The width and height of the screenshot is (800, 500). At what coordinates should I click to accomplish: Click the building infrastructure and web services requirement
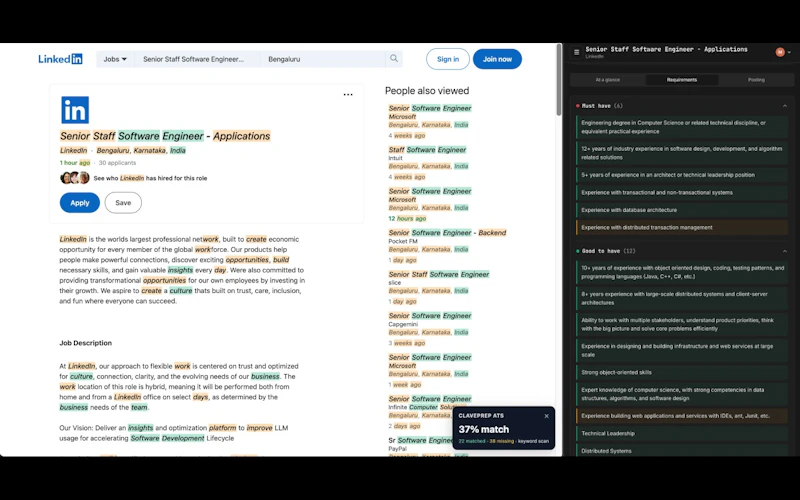coord(682,351)
